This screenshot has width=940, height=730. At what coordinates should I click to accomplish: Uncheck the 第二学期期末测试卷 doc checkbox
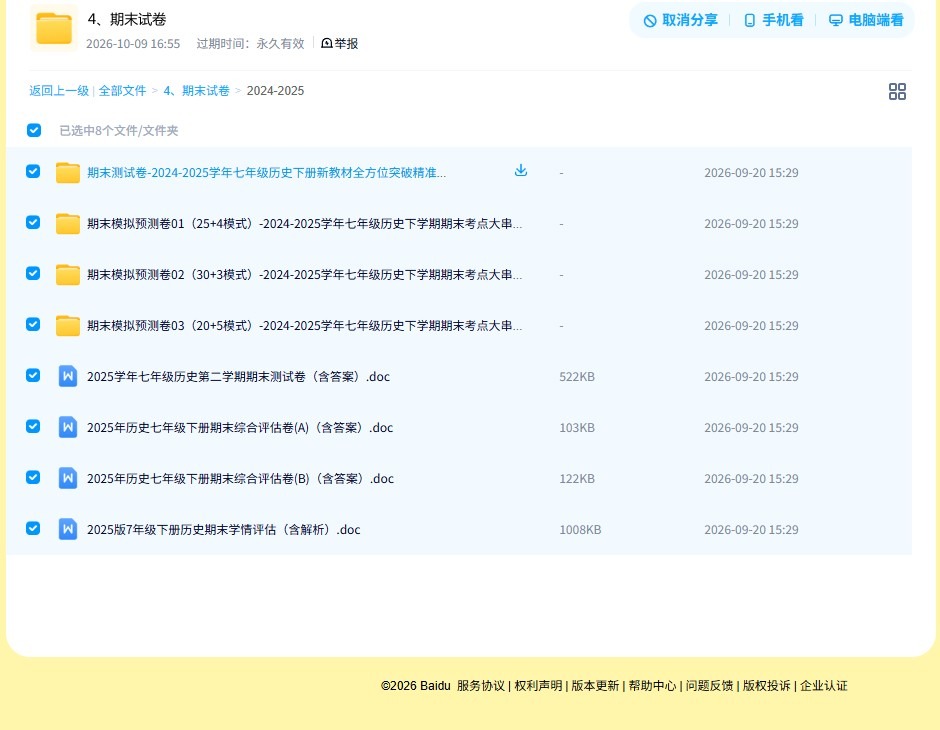33,375
